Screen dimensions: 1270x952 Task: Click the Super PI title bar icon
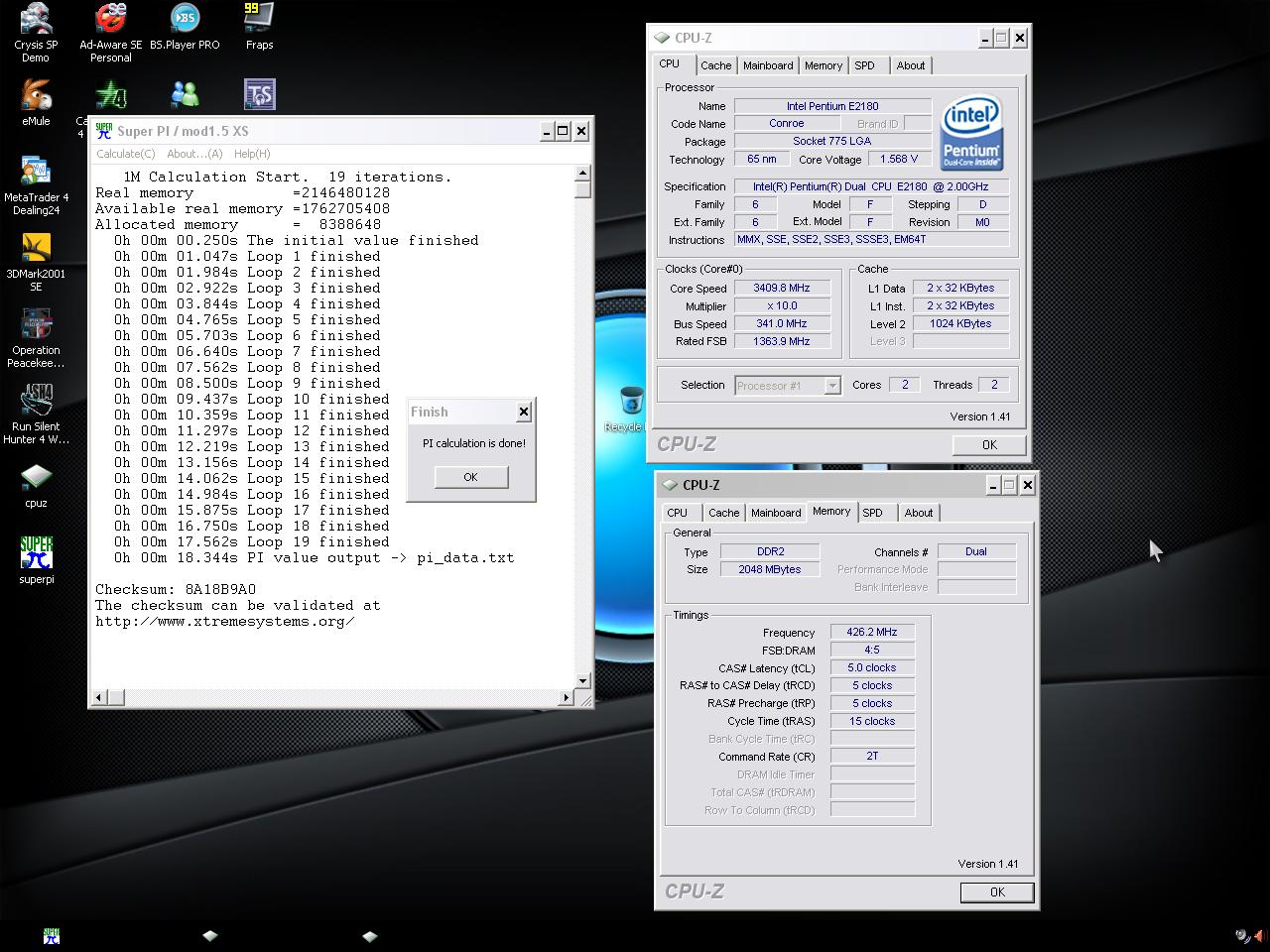(104, 131)
